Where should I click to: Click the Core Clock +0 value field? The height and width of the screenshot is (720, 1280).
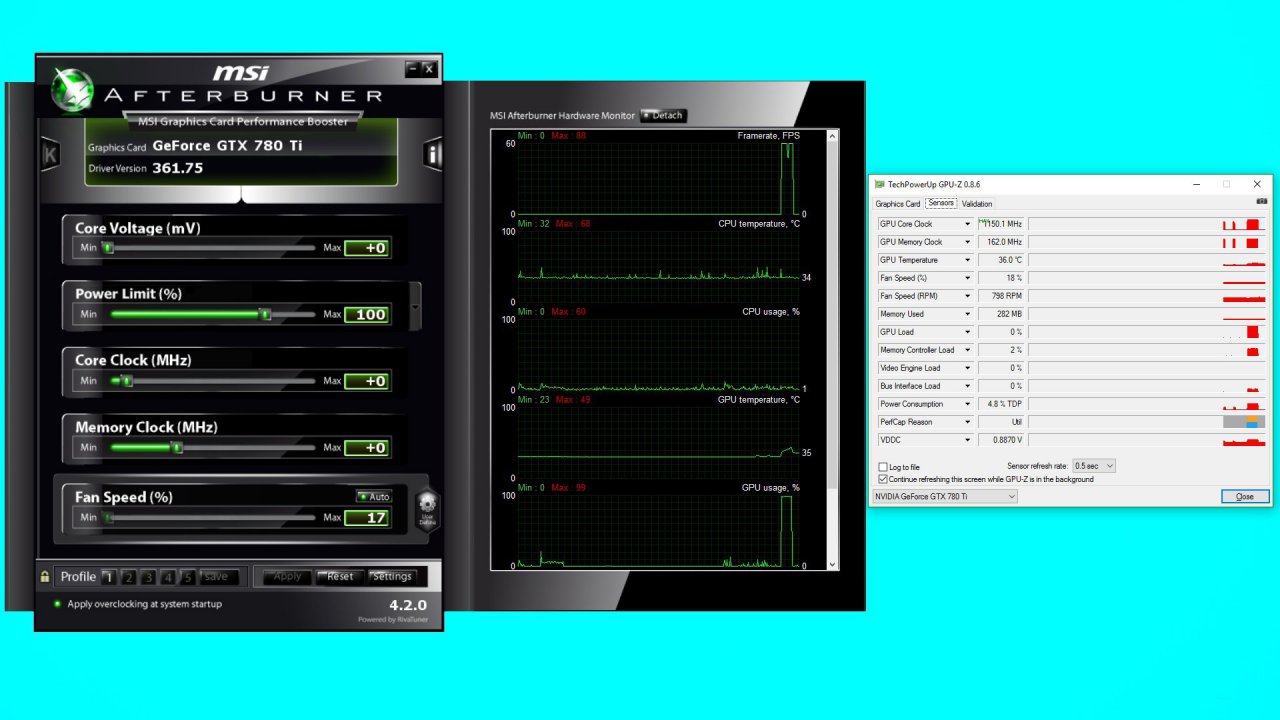coord(366,381)
